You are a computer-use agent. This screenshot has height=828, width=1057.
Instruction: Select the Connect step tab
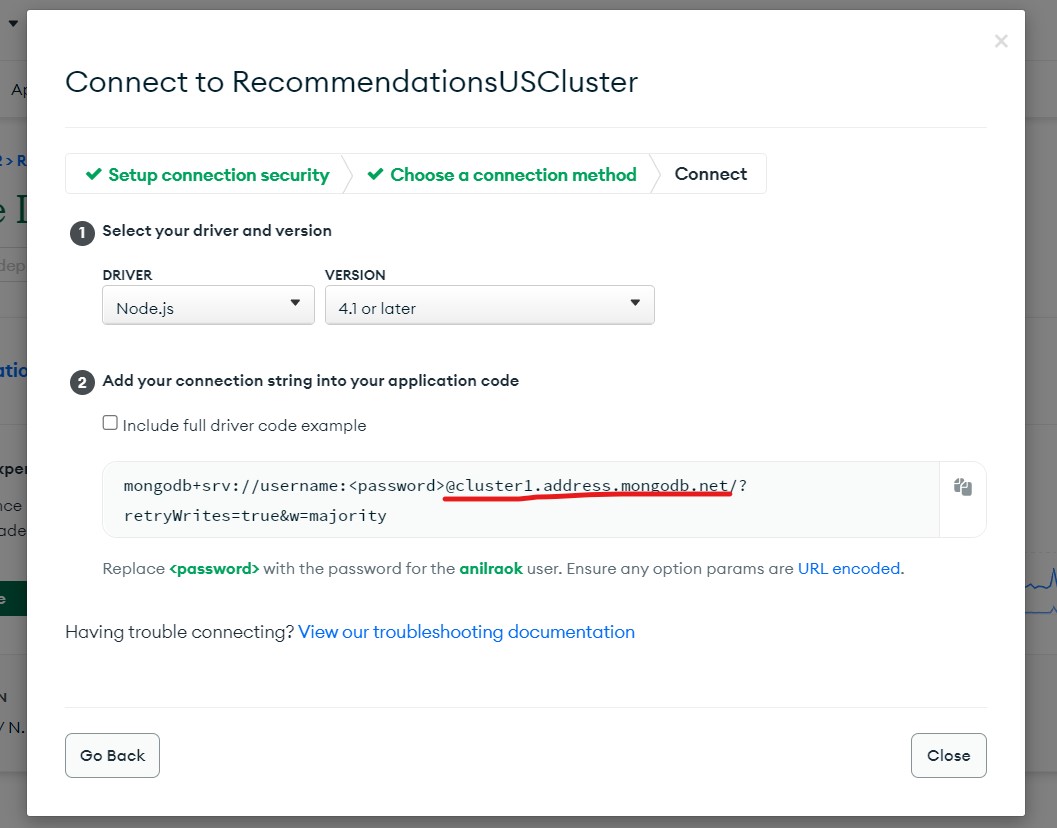click(711, 174)
